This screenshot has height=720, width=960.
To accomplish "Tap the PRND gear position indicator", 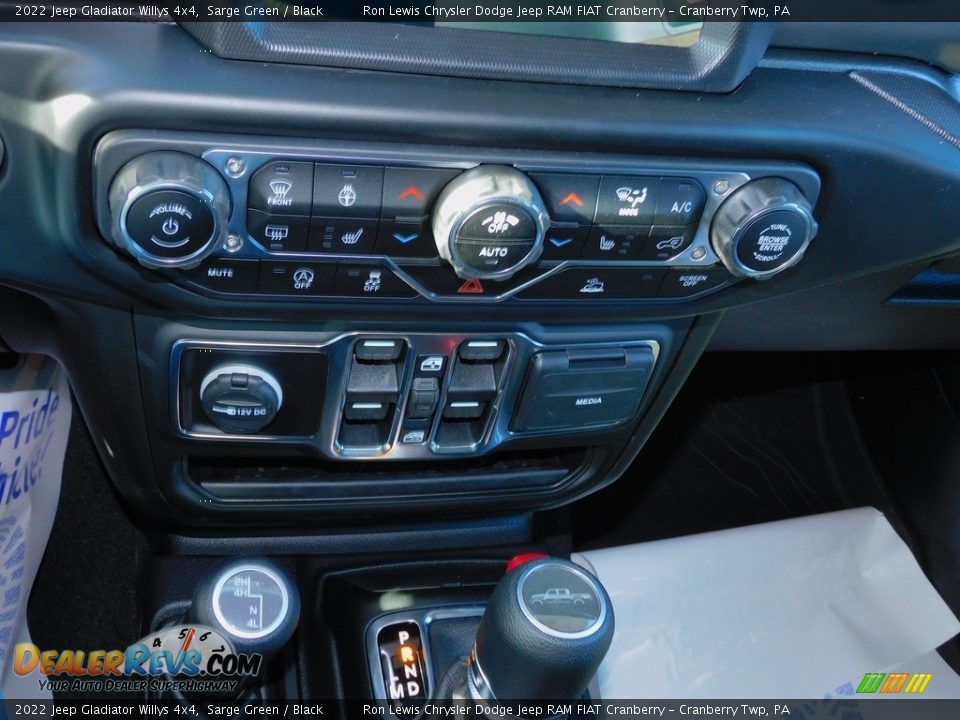I will pos(404,661).
